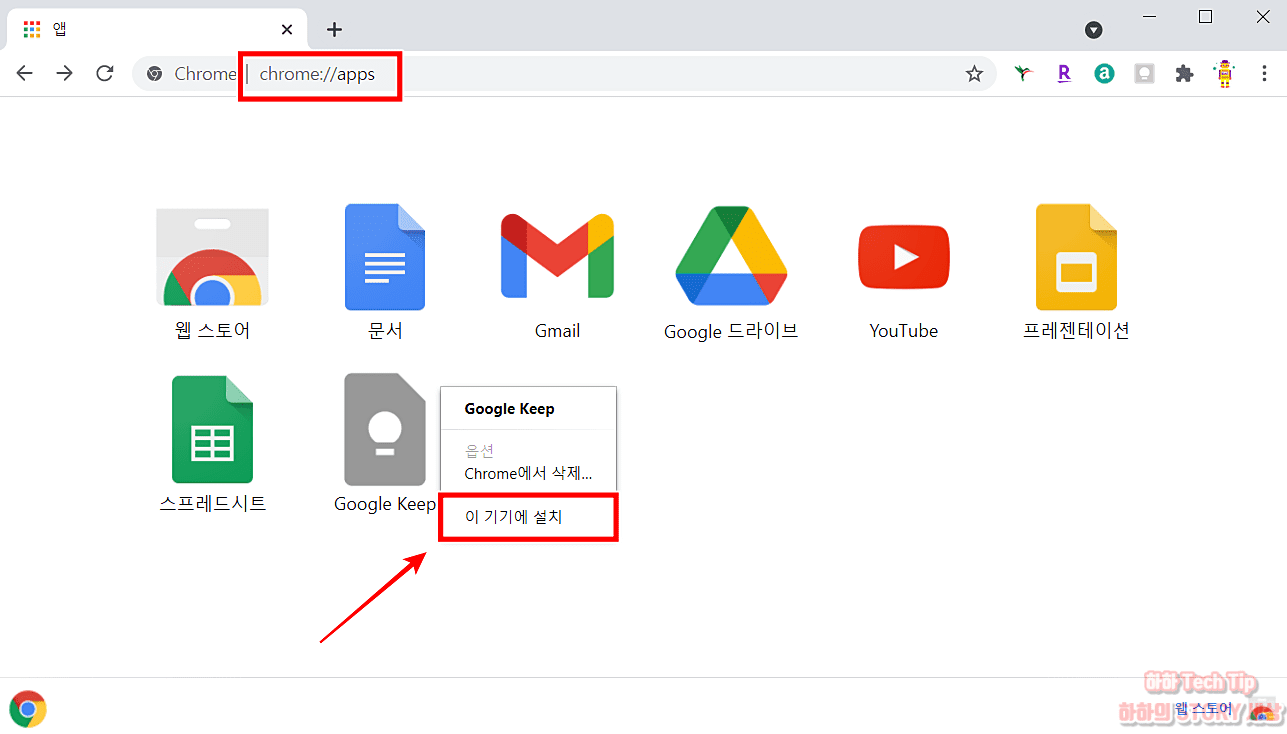
Task: Click the circled dropdown arrow in the title bar
Action: tap(1094, 30)
